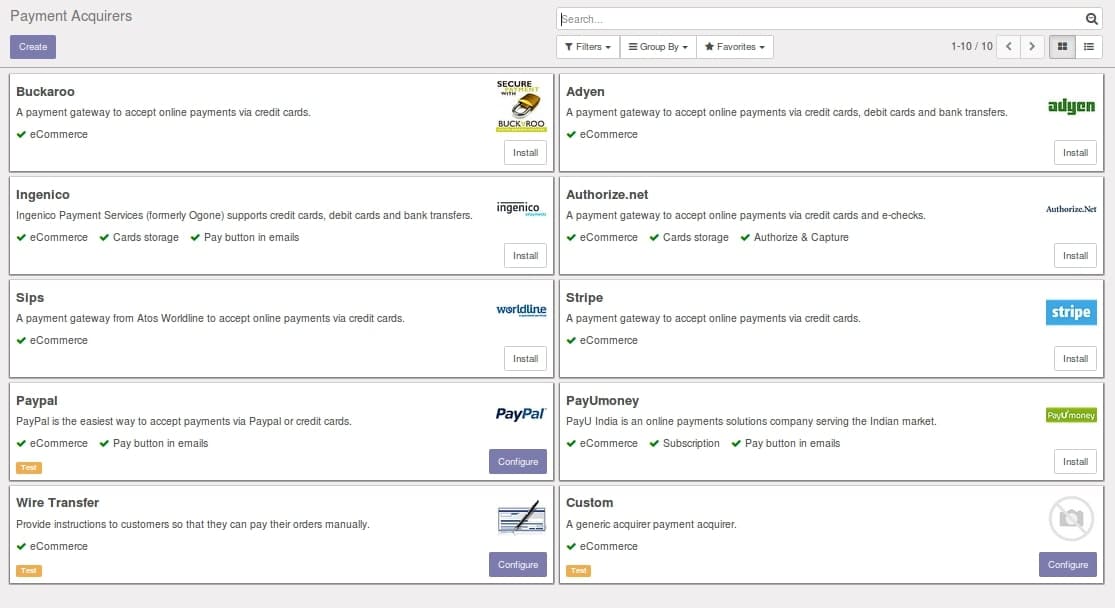This screenshot has height=608, width=1115.
Task: Configure the Paypal acquirer
Action: 518,462
